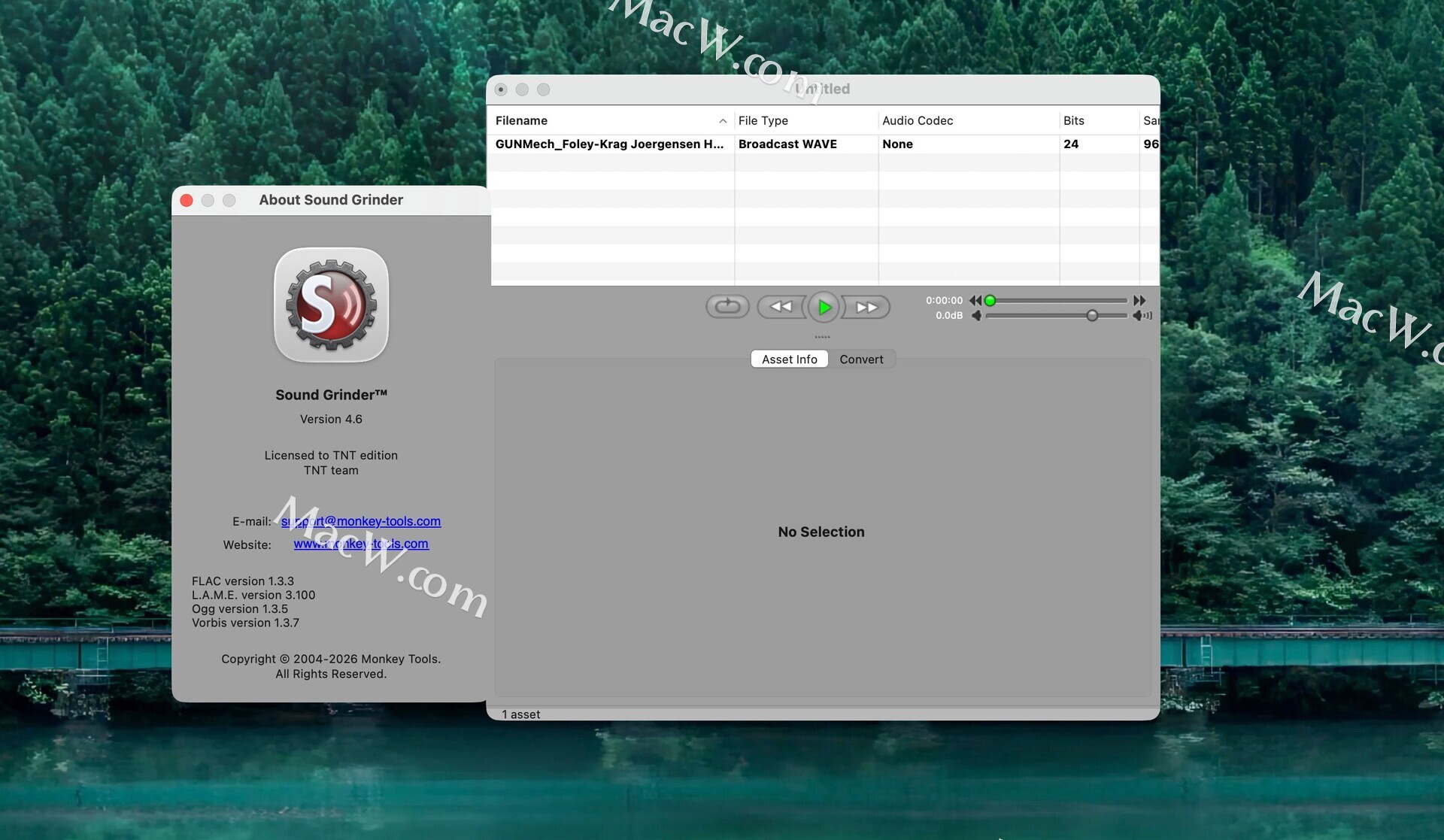The height and width of the screenshot is (840, 1444).
Task: Click the Copyright 2004-2026 Monkey Tools text
Action: click(x=331, y=659)
